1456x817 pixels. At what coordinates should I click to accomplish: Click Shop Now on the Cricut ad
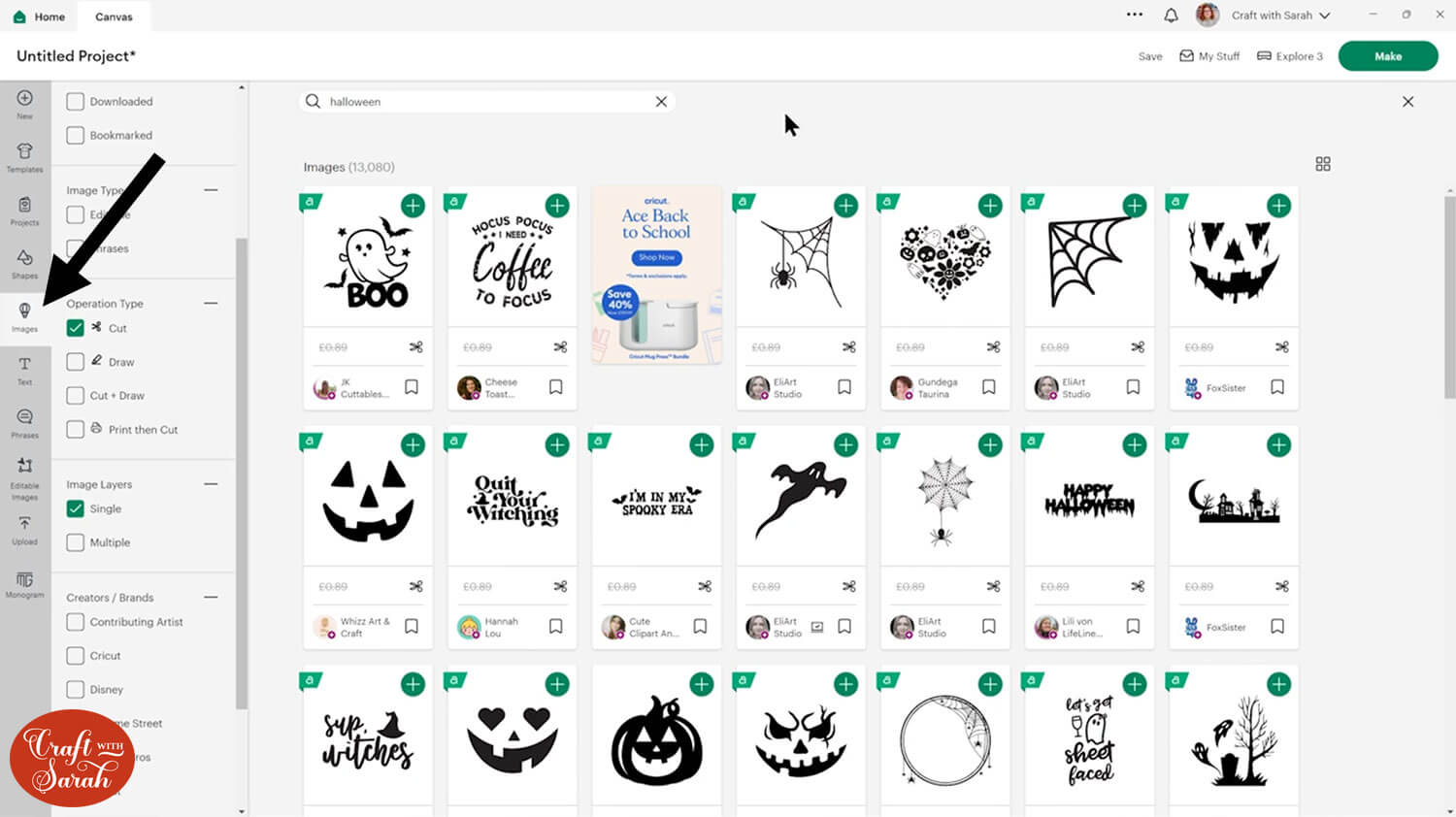(657, 257)
